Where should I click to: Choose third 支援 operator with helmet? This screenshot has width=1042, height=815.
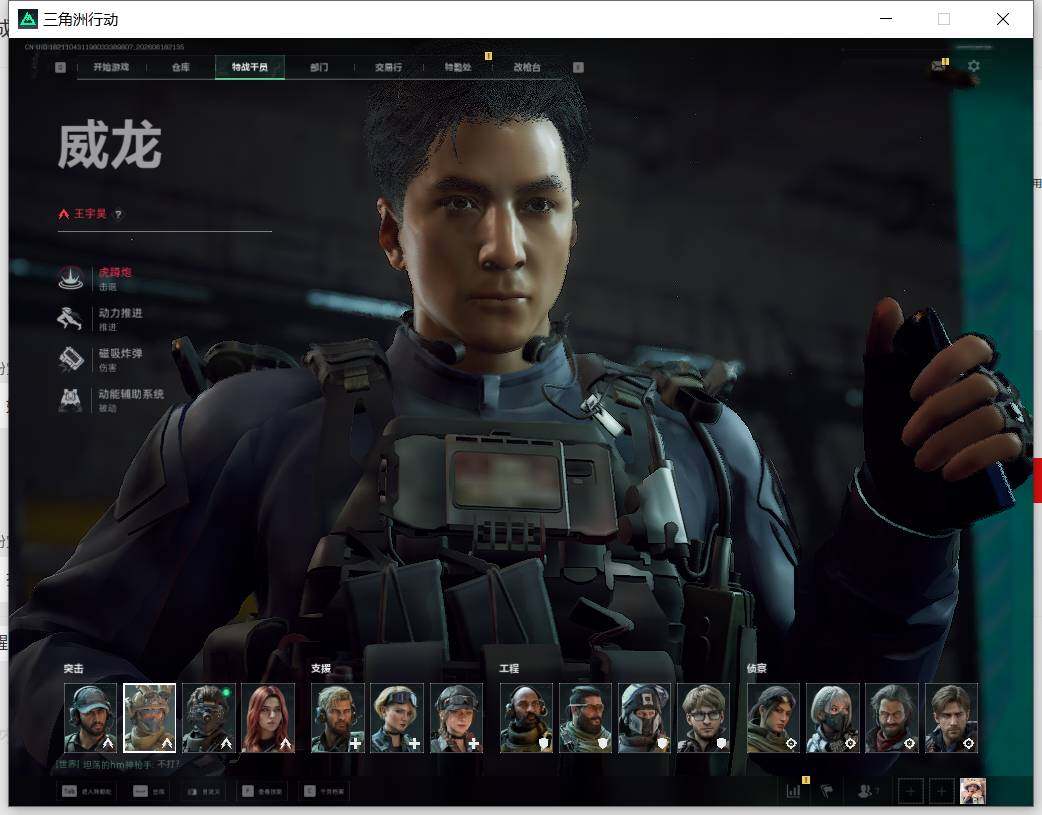(x=456, y=718)
